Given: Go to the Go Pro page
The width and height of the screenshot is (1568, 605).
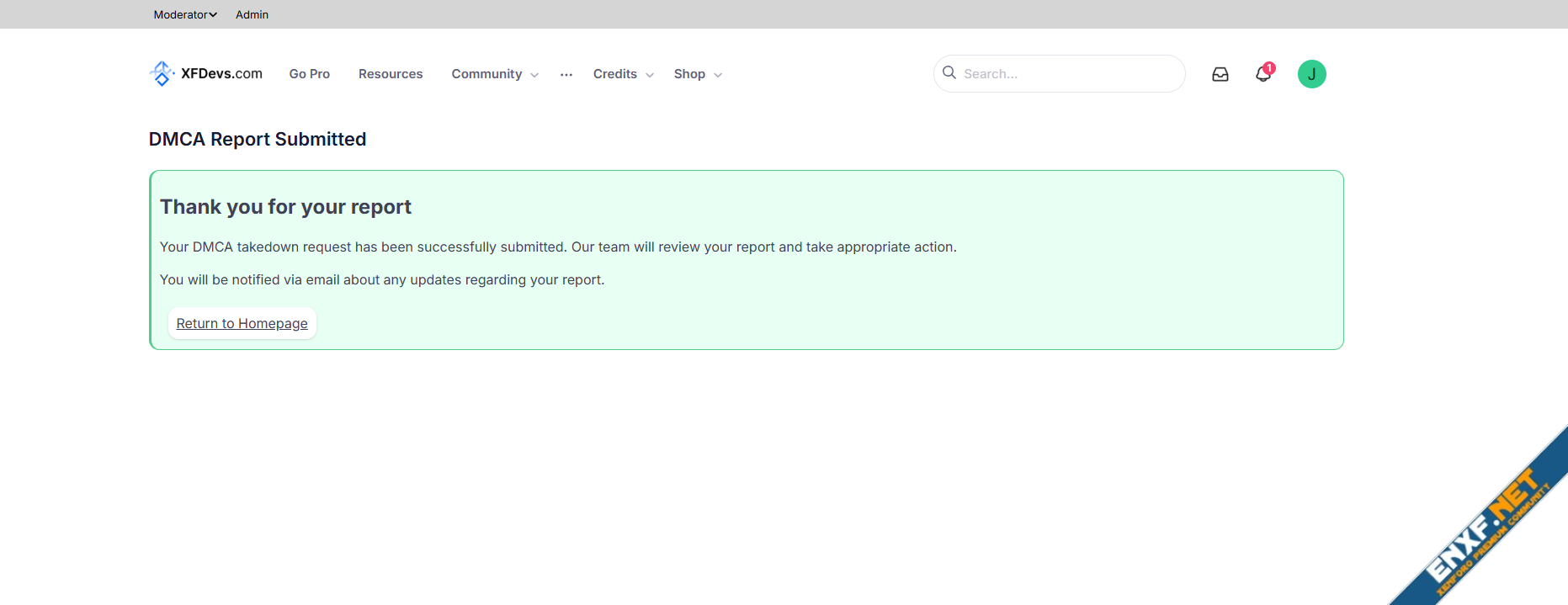Looking at the screenshot, I should (309, 74).
